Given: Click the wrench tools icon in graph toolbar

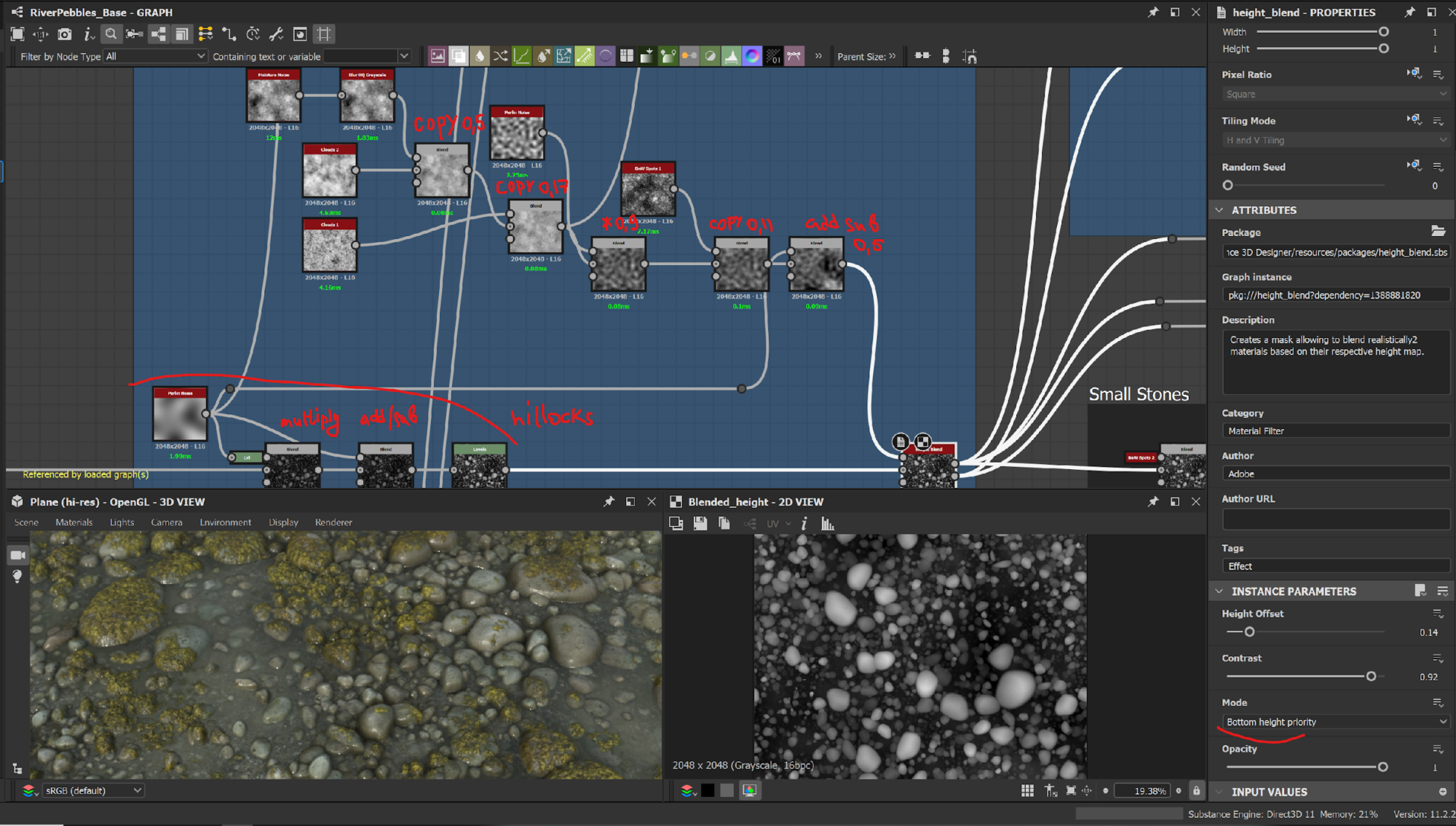Looking at the screenshot, I should (276, 34).
